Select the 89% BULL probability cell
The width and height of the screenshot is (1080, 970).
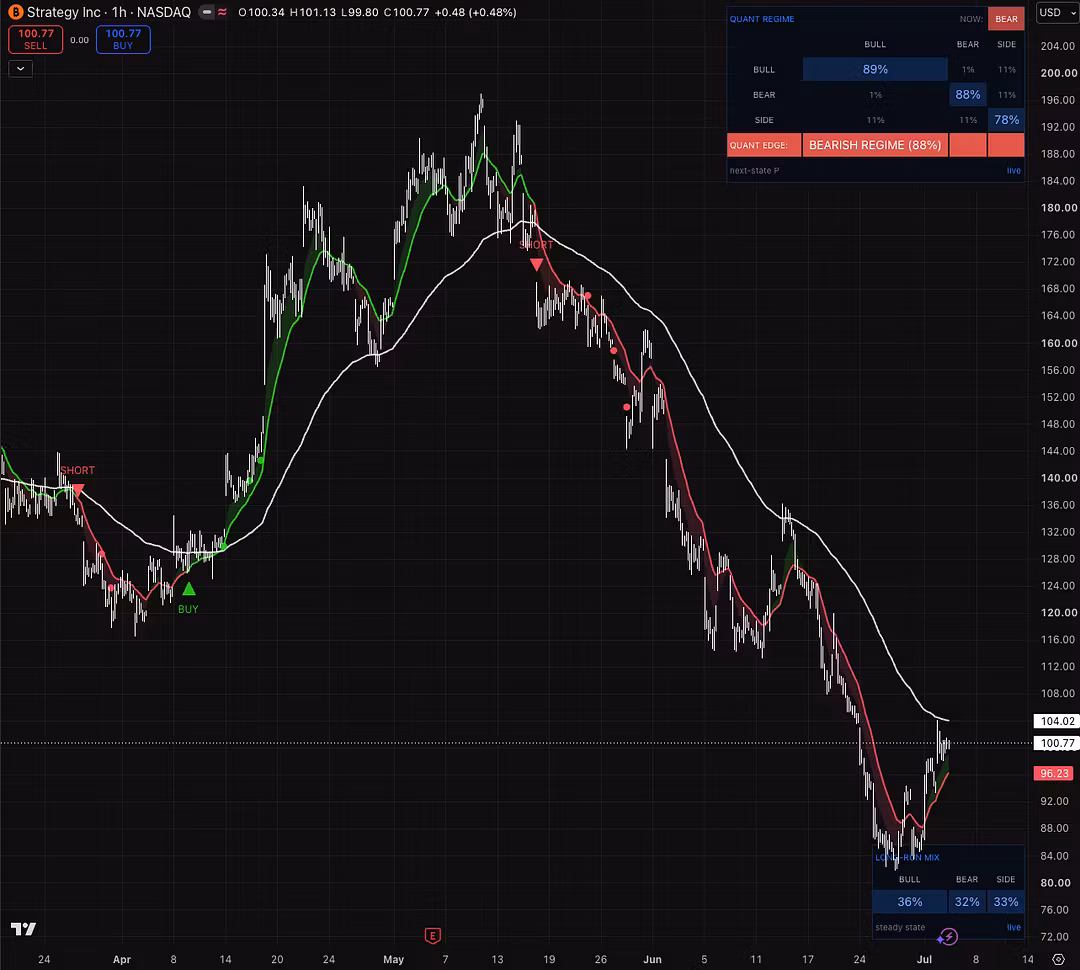[x=875, y=69]
